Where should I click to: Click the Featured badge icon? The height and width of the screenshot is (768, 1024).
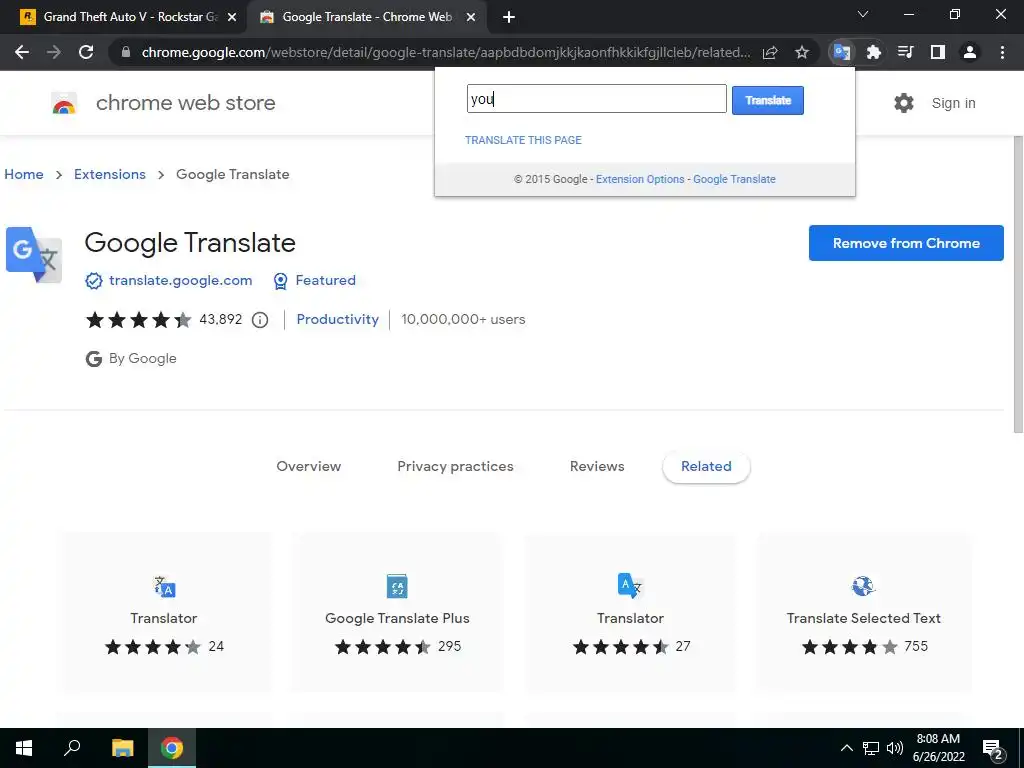(280, 281)
